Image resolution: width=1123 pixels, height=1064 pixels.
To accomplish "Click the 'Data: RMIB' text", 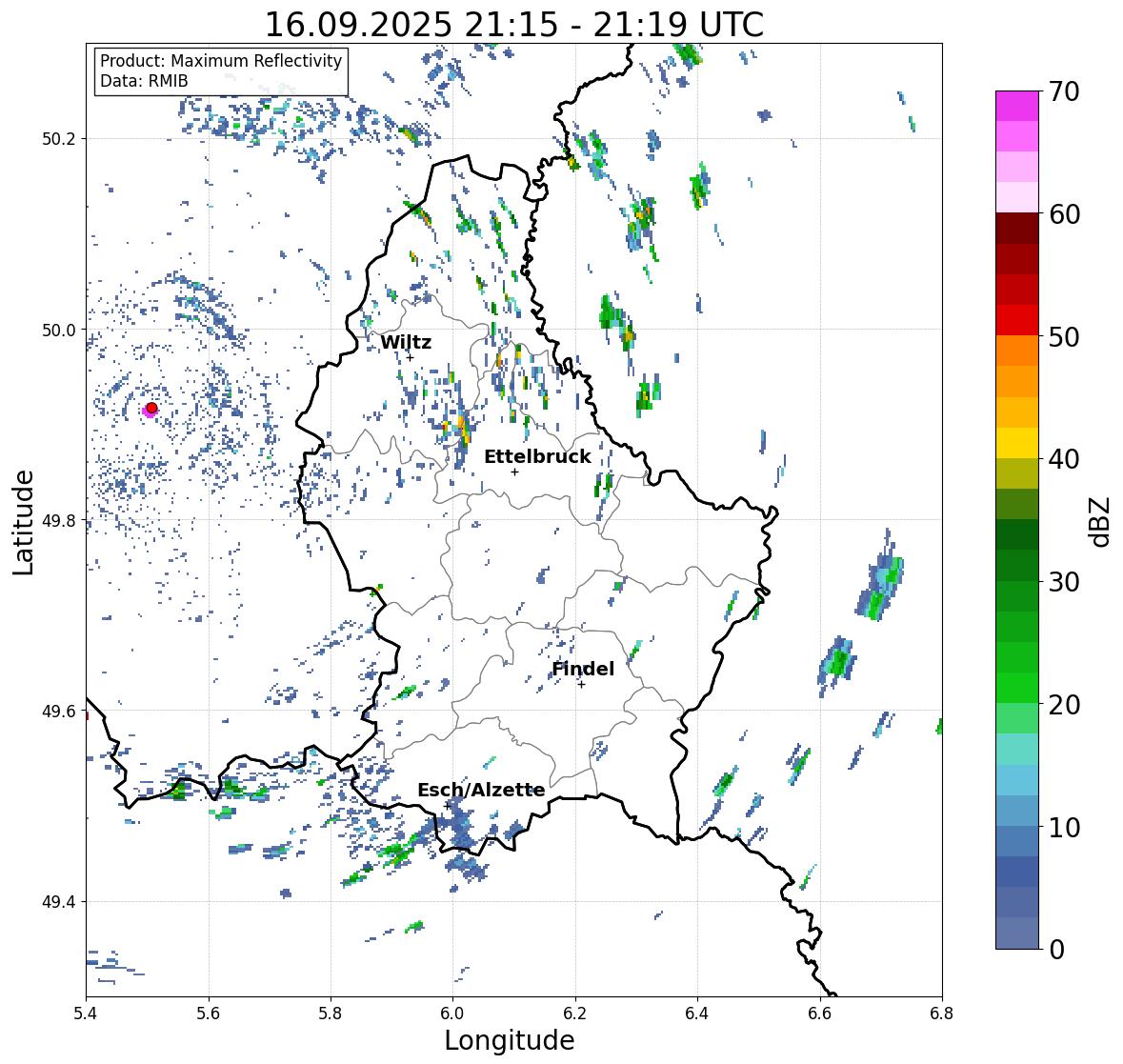I will [144, 81].
